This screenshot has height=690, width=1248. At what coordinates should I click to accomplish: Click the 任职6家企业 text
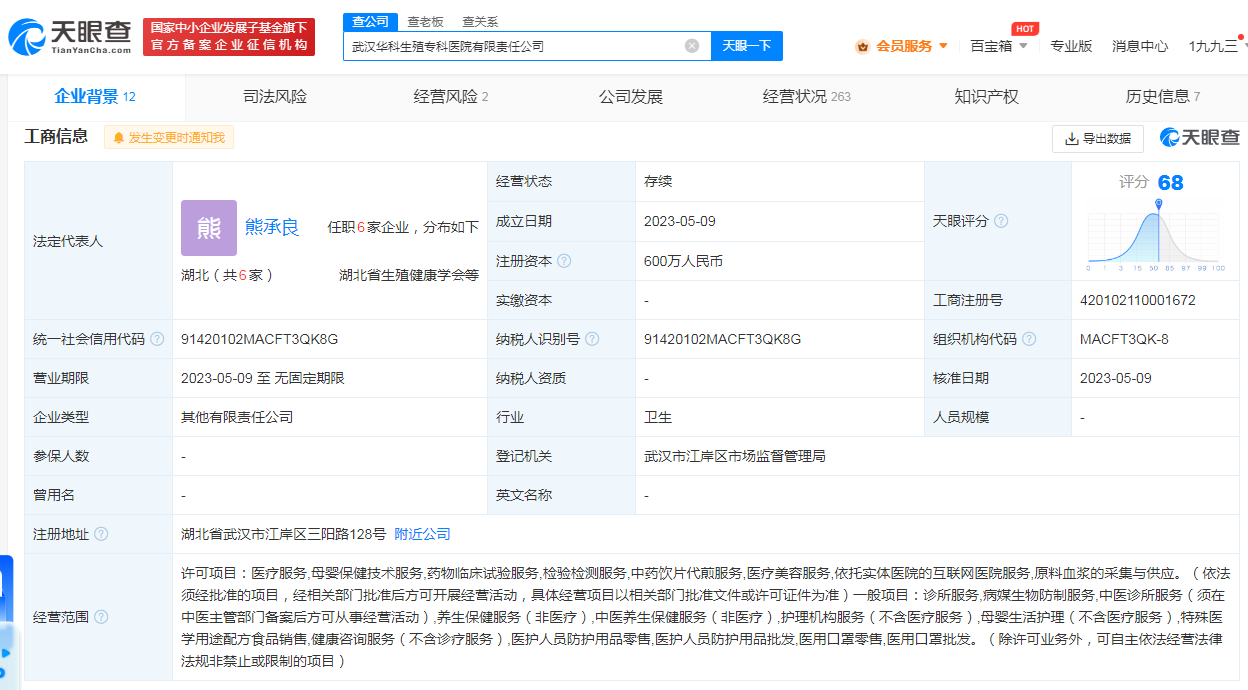click(x=368, y=227)
